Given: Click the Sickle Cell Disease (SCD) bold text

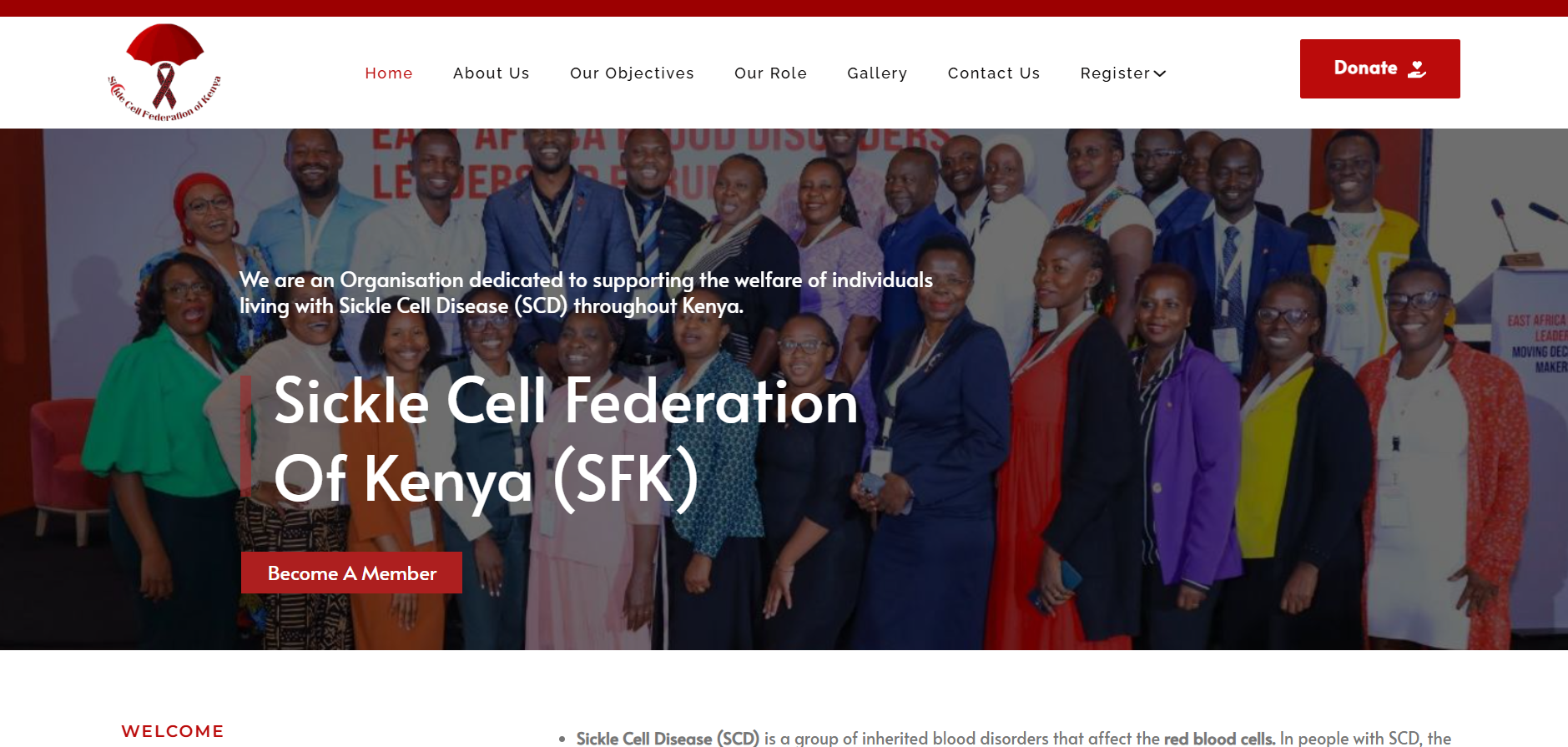Looking at the screenshot, I should 668,739.
